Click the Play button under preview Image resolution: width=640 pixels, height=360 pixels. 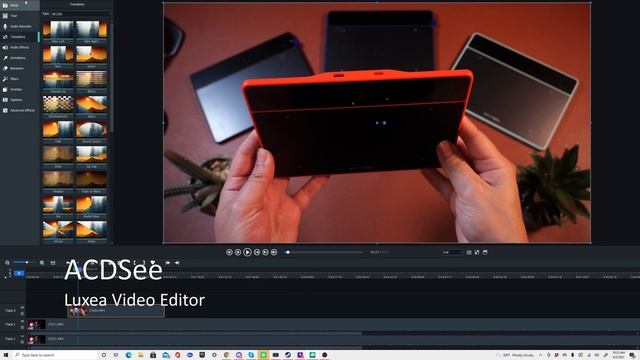tap(247, 253)
